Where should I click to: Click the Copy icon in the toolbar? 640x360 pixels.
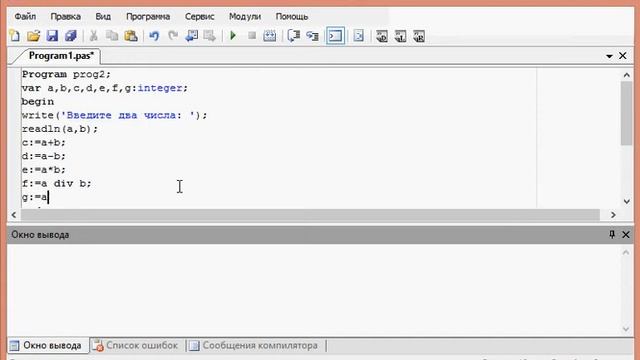coord(112,36)
